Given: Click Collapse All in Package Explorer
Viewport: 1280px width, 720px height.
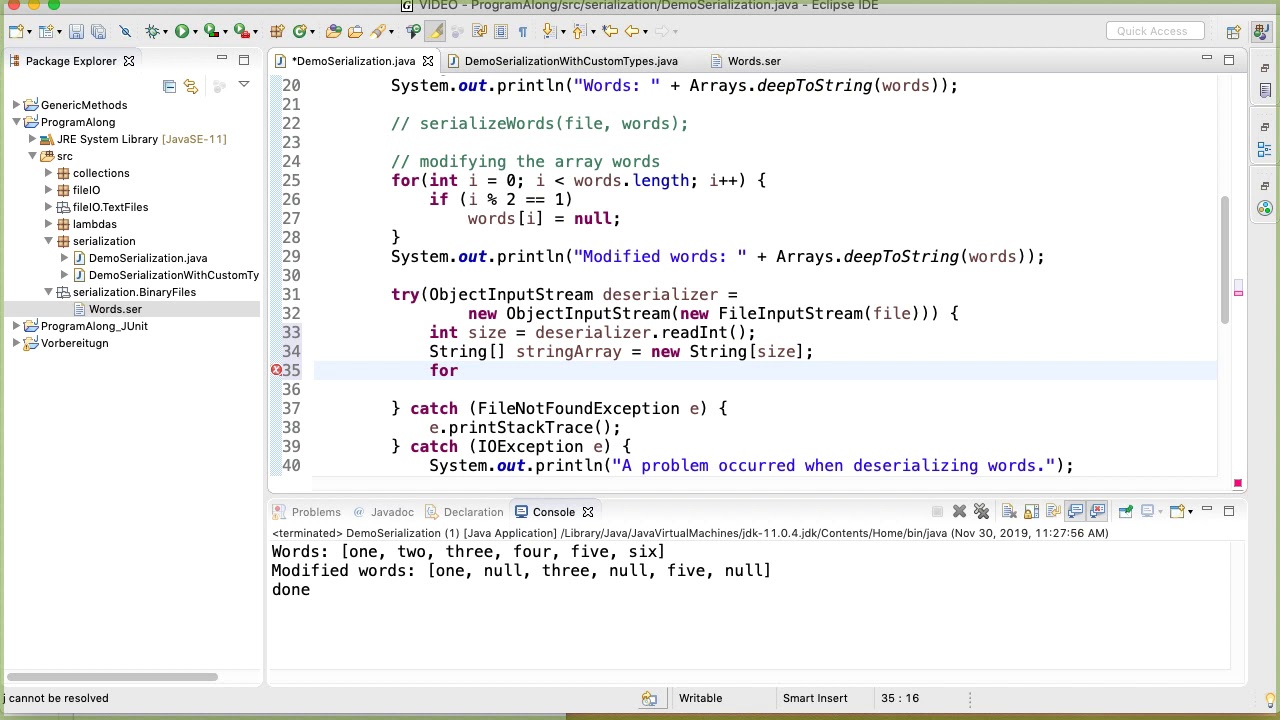Looking at the screenshot, I should pyautogui.click(x=169, y=87).
